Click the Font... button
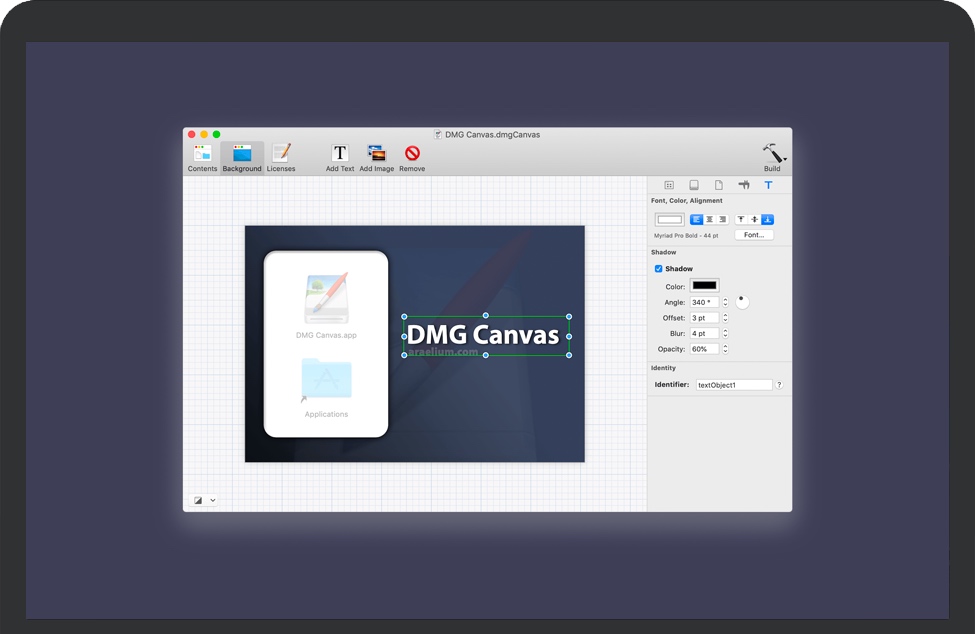Viewport: 975px width, 634px height. coord(754,235)
